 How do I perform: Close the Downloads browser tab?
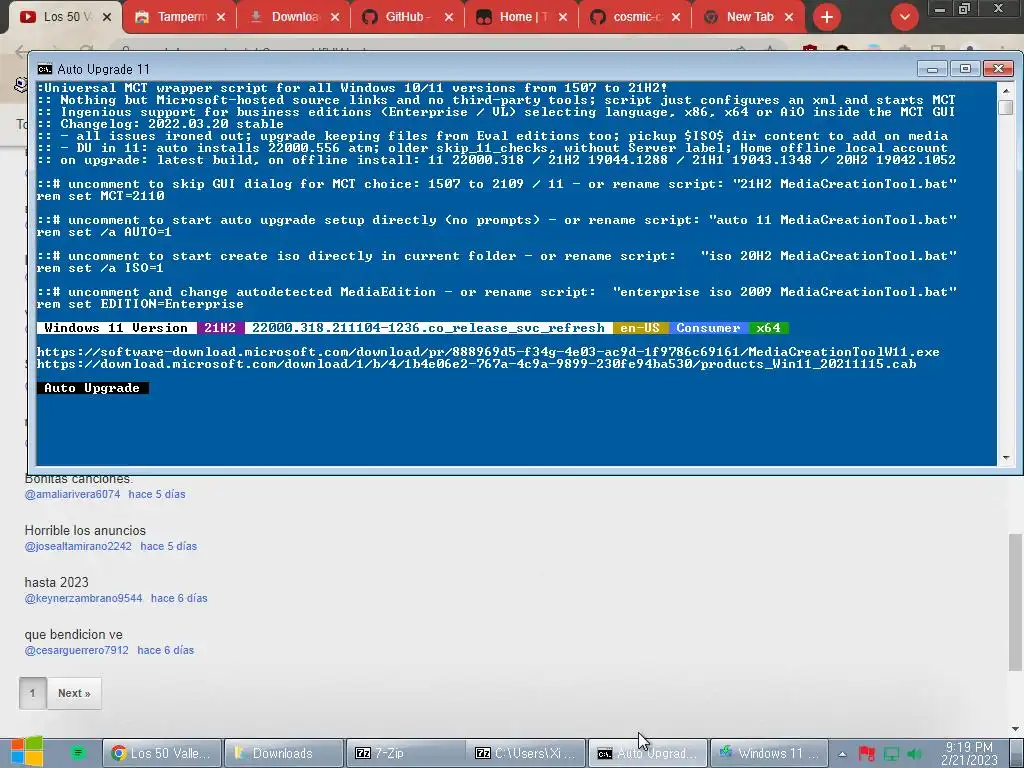[335, 17]
